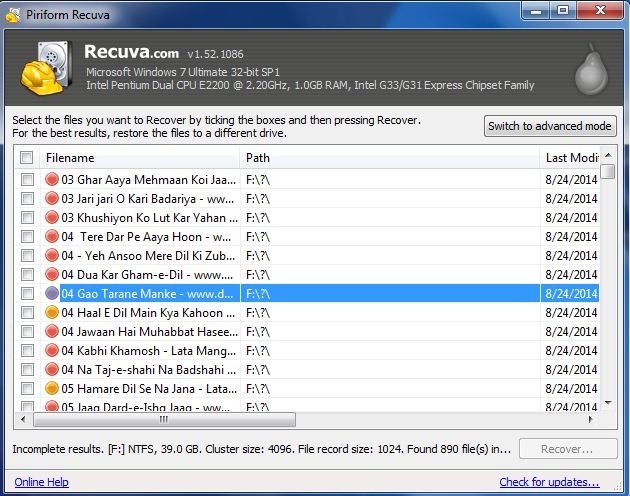Click the vertical scrollbar up arrow

point(608,155)
